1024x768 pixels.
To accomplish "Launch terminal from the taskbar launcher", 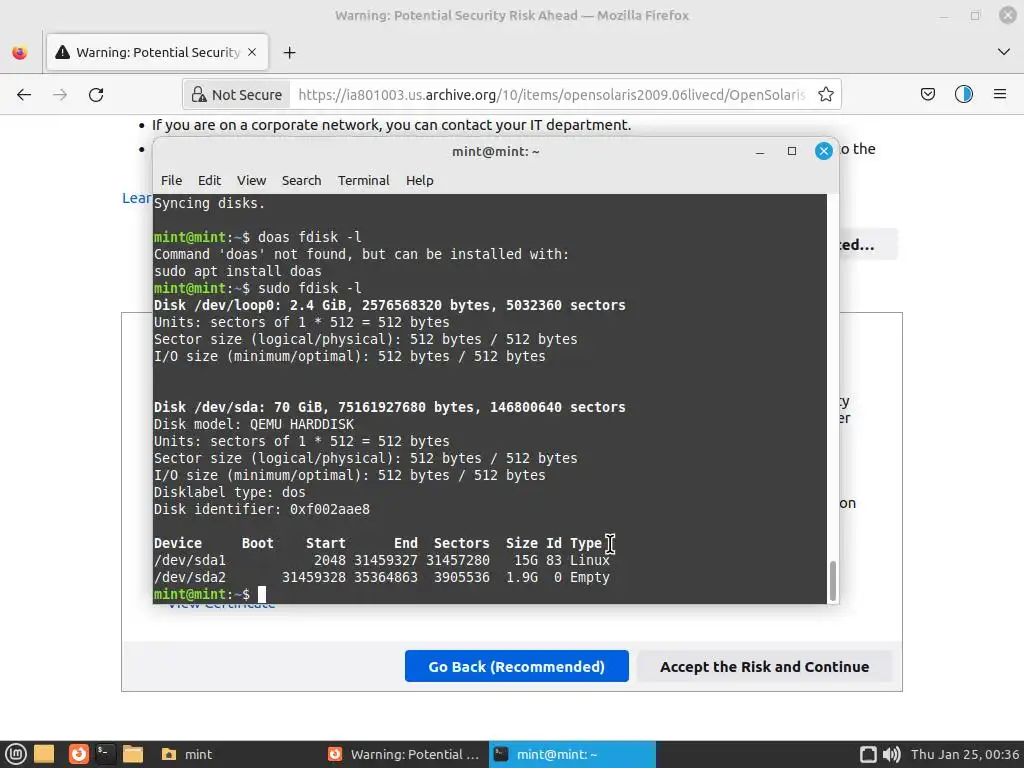I will pyautogui.click(x=105, y=754).
